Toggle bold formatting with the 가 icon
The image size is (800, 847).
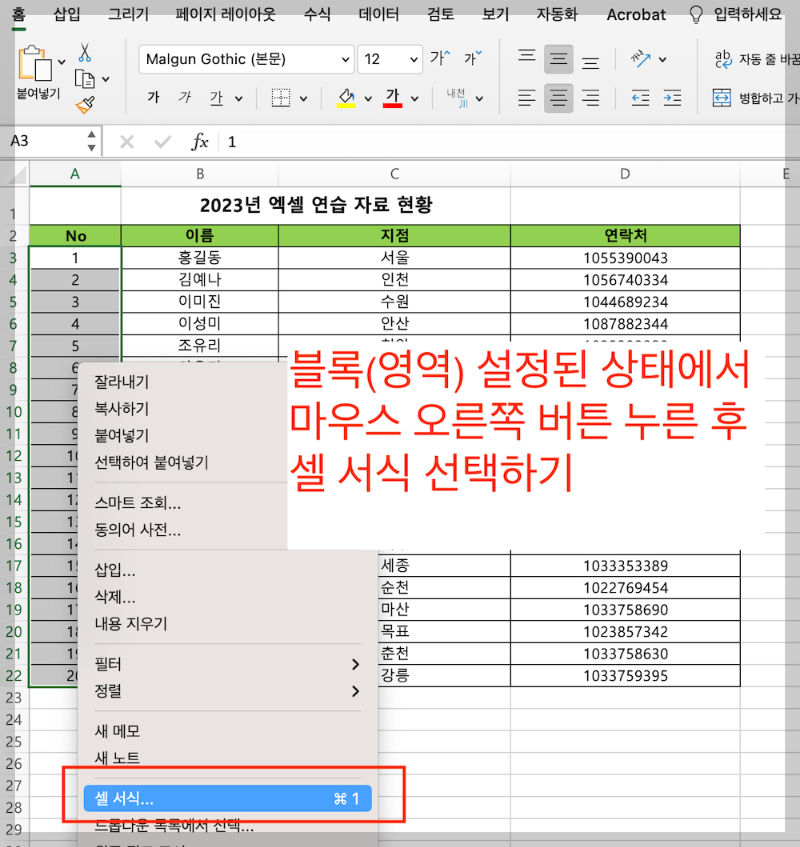tap(156, 98)
